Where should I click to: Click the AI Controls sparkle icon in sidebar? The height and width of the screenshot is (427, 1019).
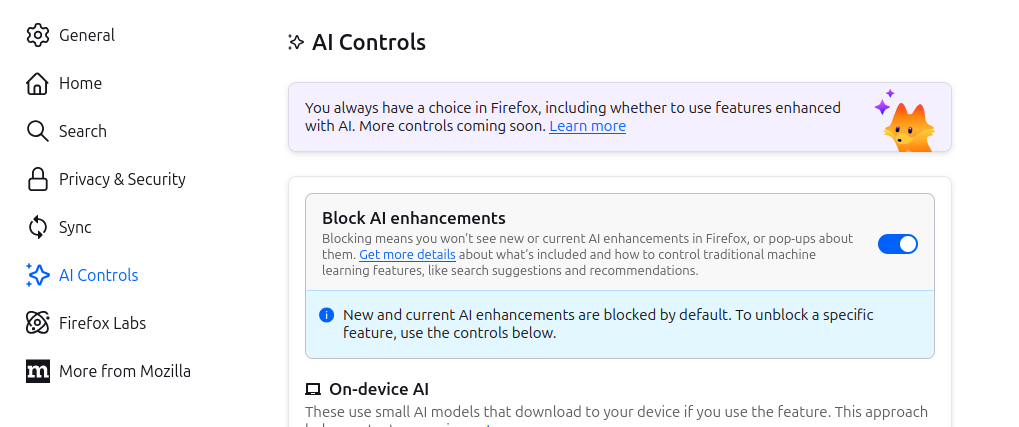(x=38, y=275)
